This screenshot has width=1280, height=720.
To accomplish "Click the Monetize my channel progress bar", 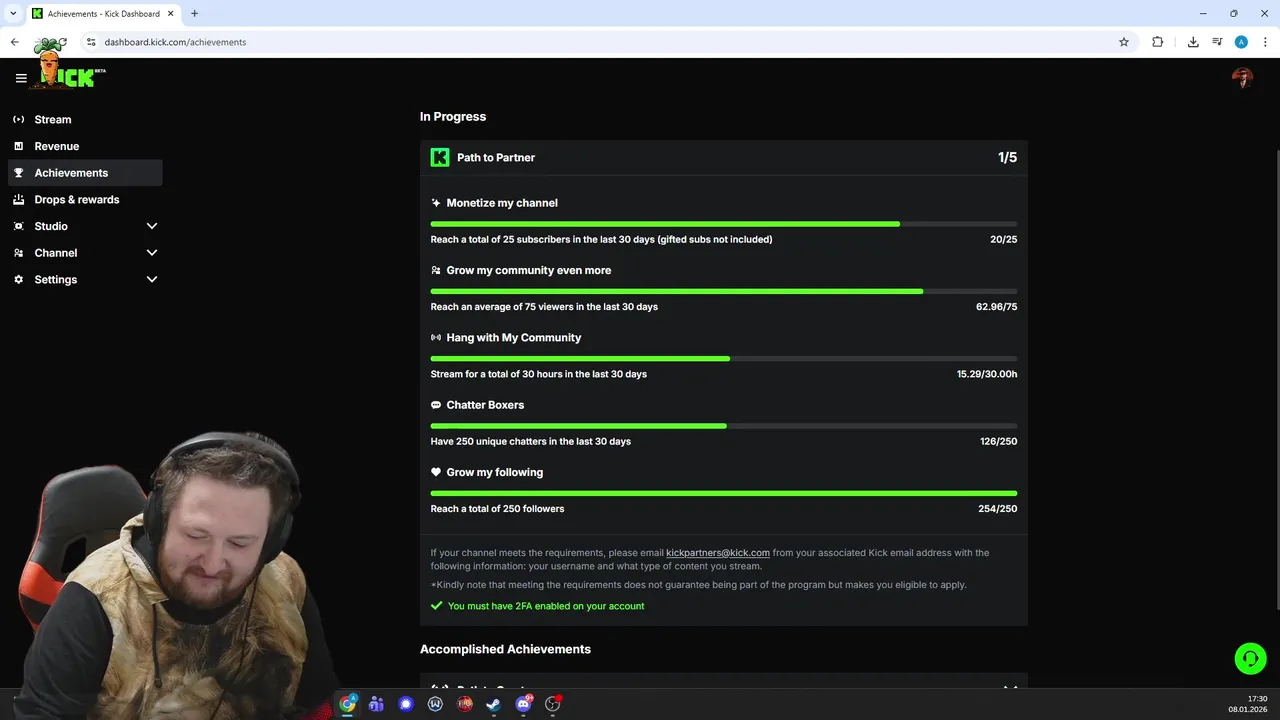I will coord(724,224).
